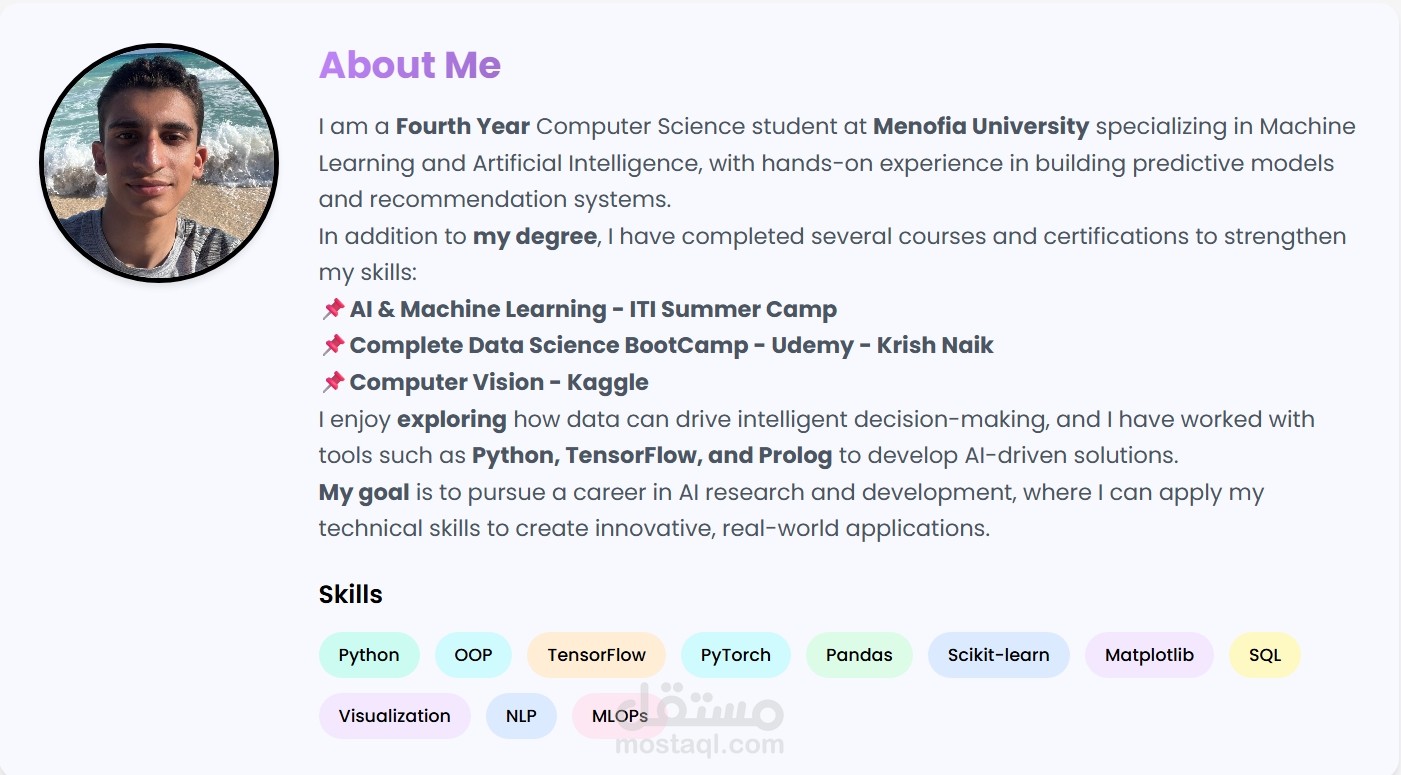Click the bold Menofia University text
Viewport: 1401px width, 775px height.
tap(980, 127)
